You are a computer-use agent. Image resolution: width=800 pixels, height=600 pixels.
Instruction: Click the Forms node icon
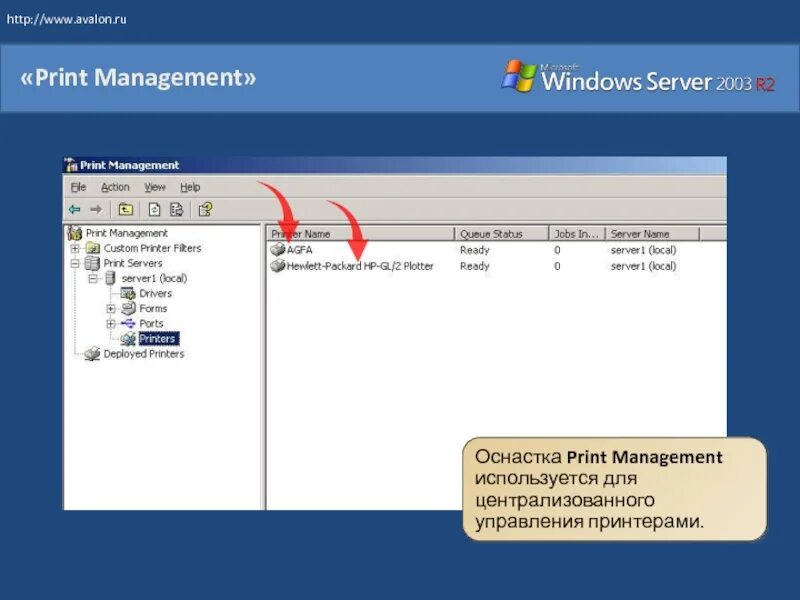tap(128, 308)
